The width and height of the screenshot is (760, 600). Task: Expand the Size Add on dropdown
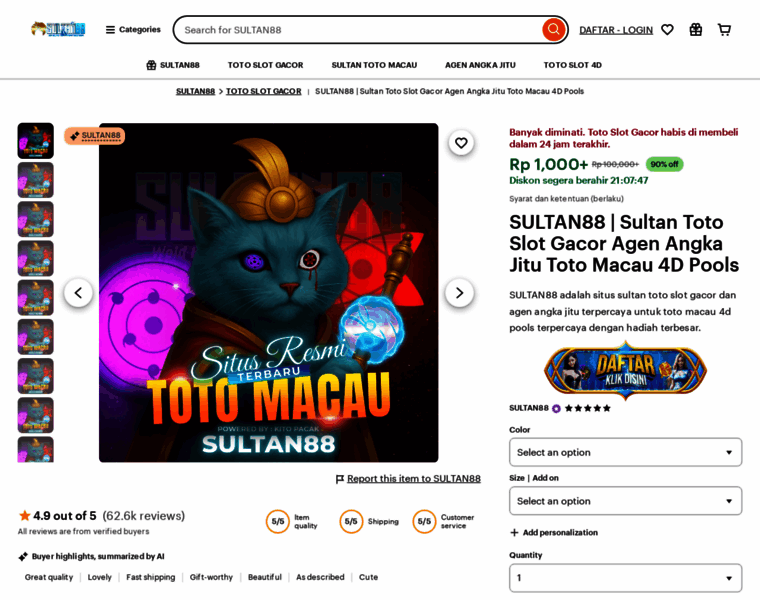(x=625, y=501)
